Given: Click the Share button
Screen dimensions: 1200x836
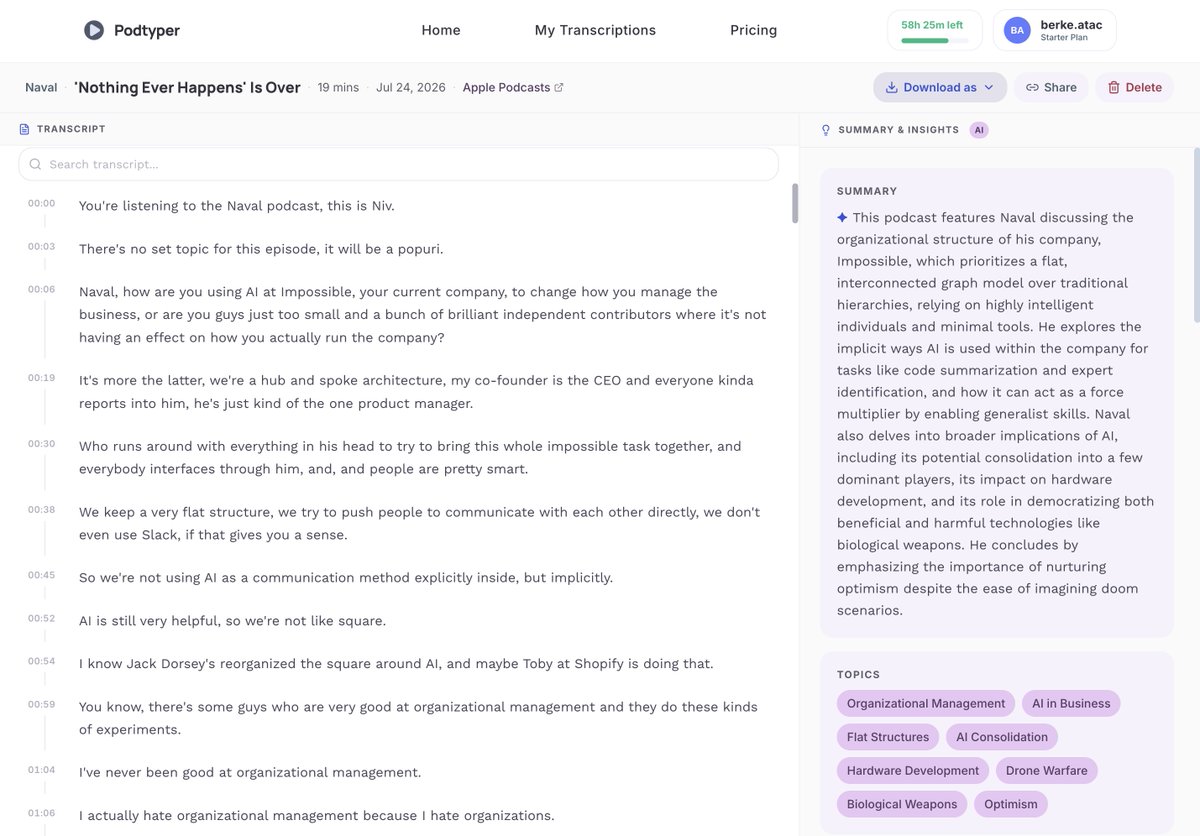Looking at the screenshot, I should [x=1051, y=87].
